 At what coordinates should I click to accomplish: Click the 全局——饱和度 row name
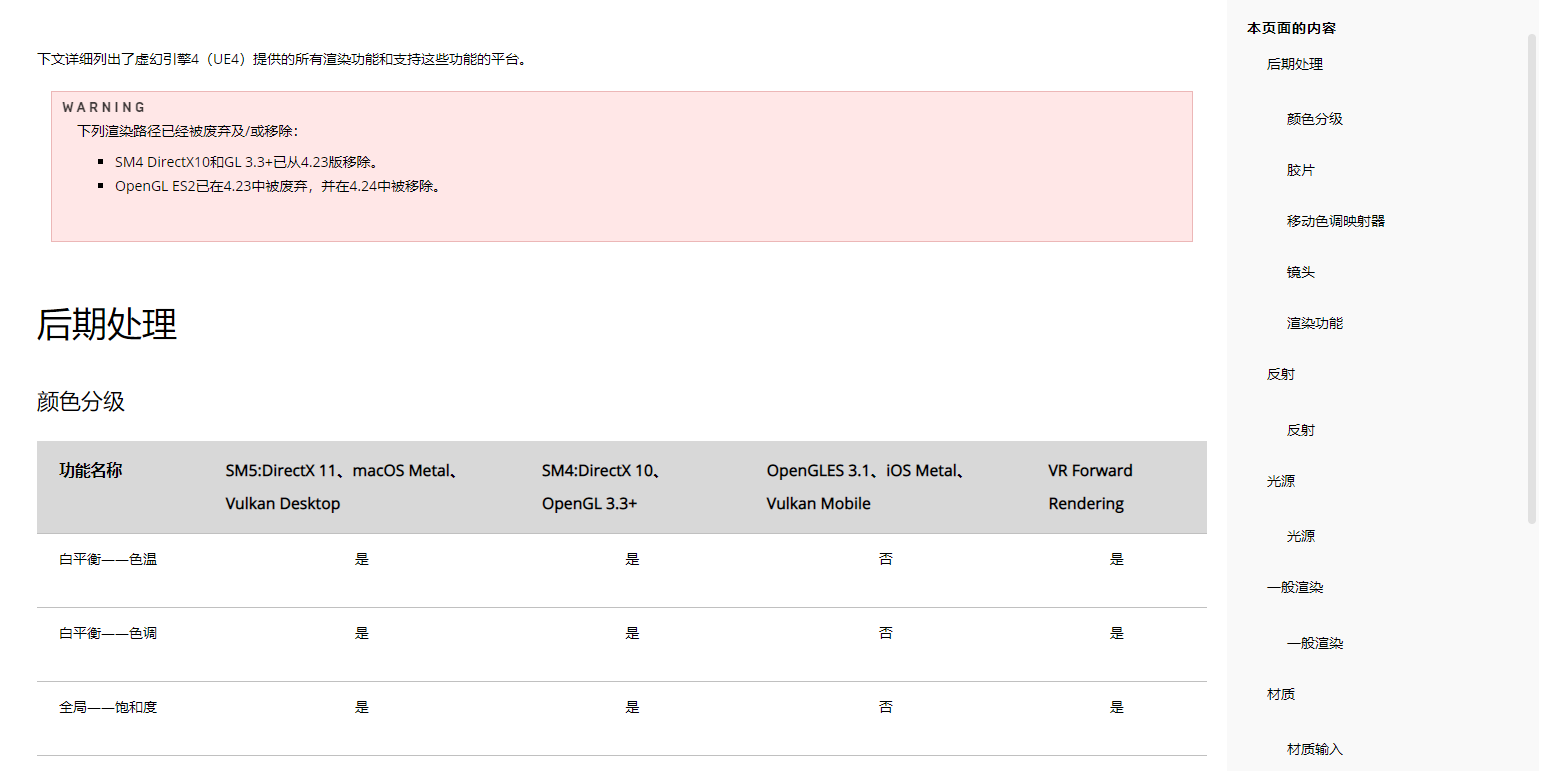[x=108, y=707]
